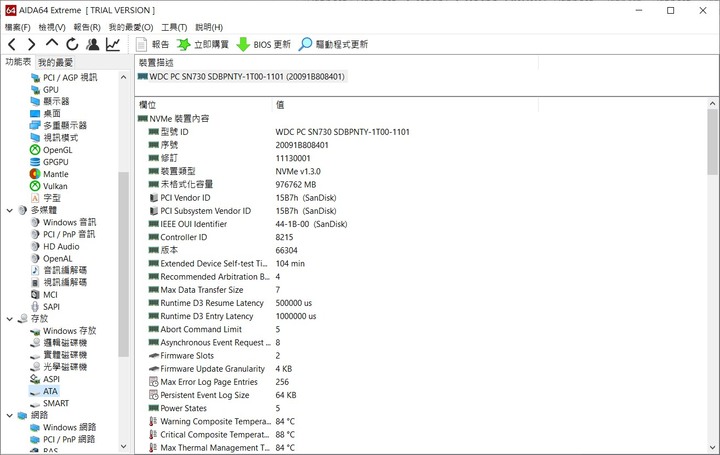Click the tree panel scroll up arrow

pyautogui.click(x=123, y=77)
